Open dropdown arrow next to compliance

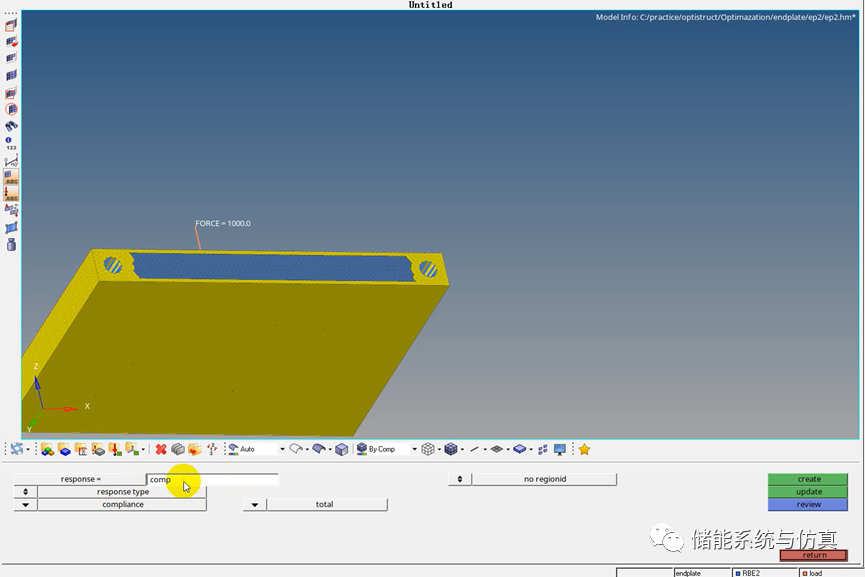25,505
